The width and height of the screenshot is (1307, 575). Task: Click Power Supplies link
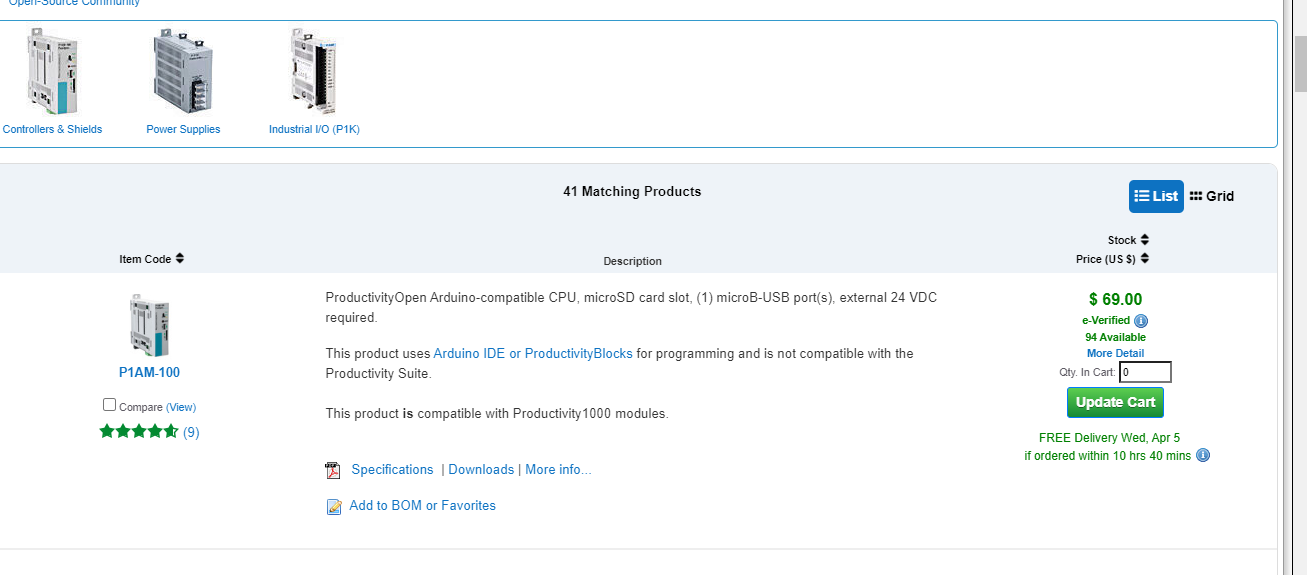coord(183,129)
